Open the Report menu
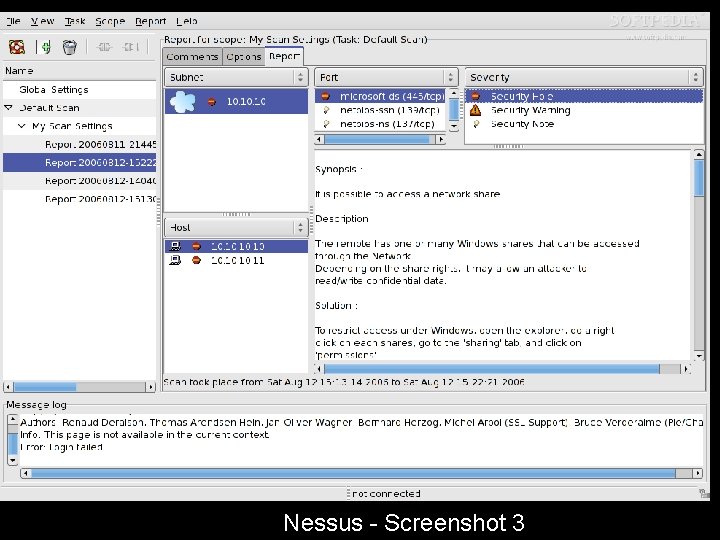 (x=150, y=21)
